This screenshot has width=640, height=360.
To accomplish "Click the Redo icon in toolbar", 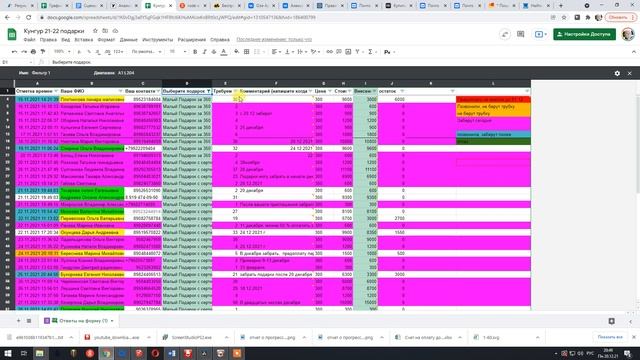I will tap(24, 52).
